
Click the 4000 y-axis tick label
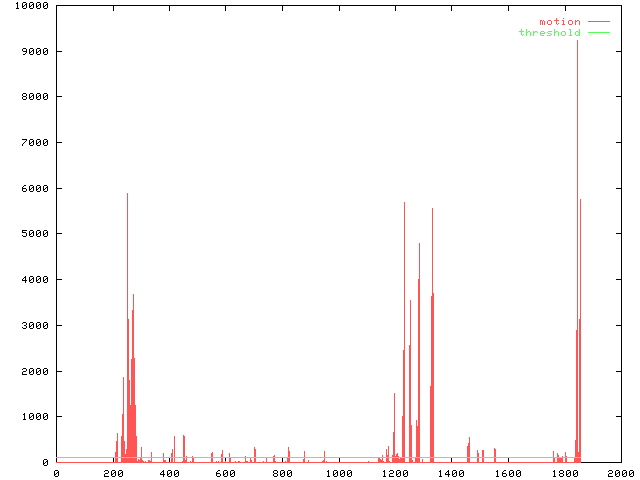coord(34,280)
